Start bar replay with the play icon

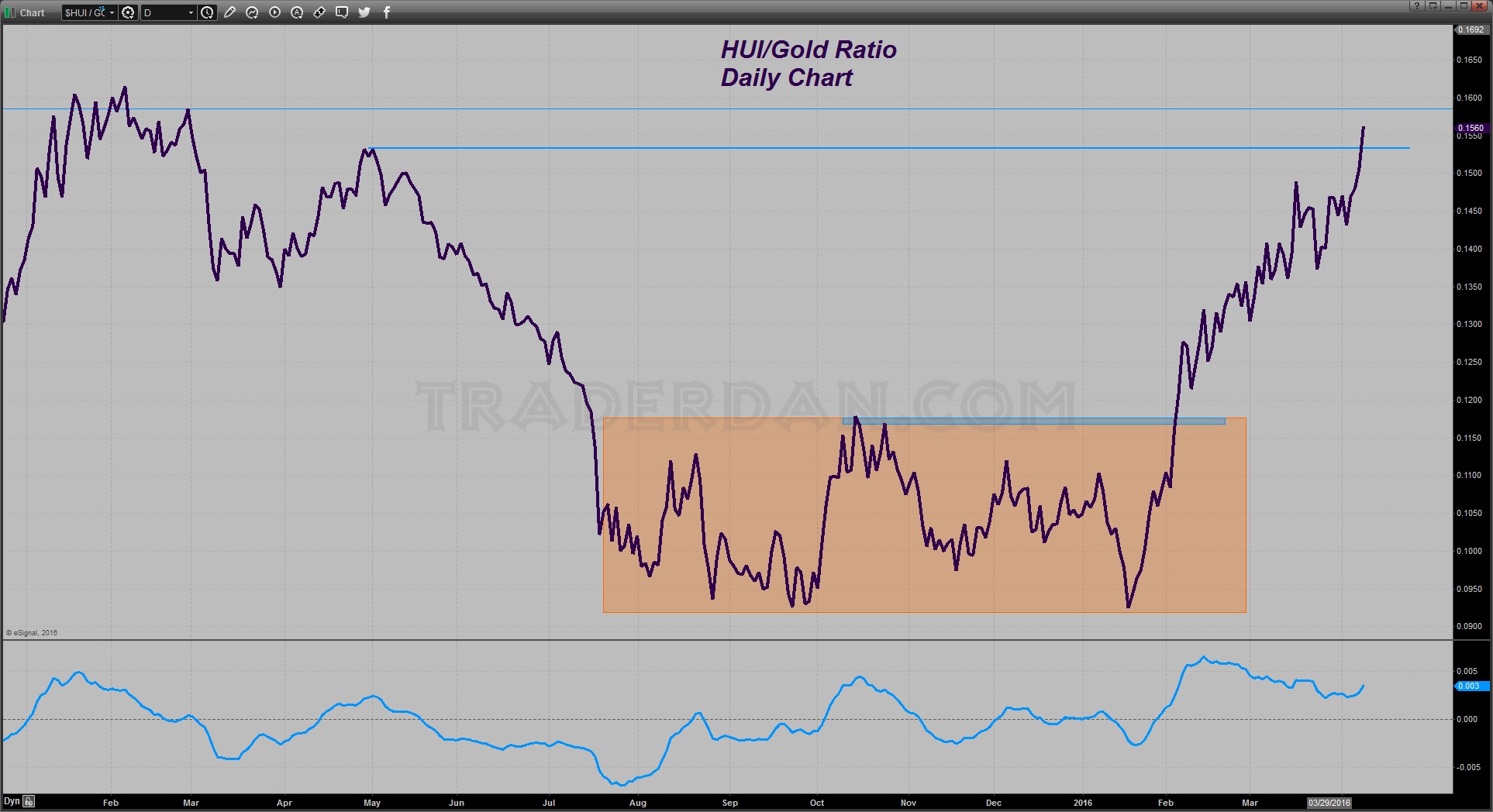(274, 12)
